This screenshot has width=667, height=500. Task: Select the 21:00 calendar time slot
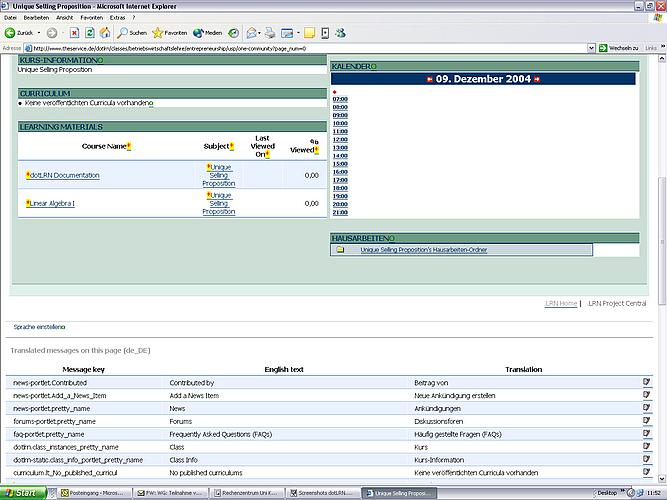point(340,212)
